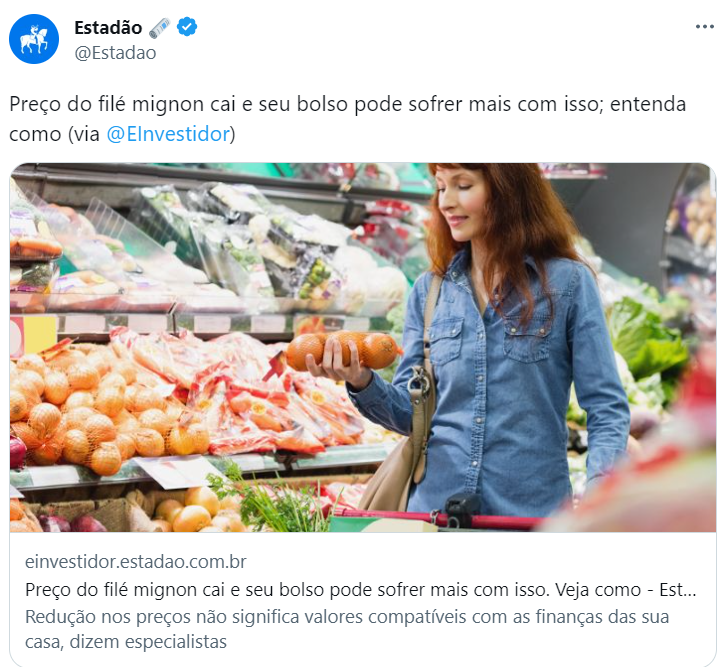Open the supermarket photo preview
725x667 pixels.
363,347
